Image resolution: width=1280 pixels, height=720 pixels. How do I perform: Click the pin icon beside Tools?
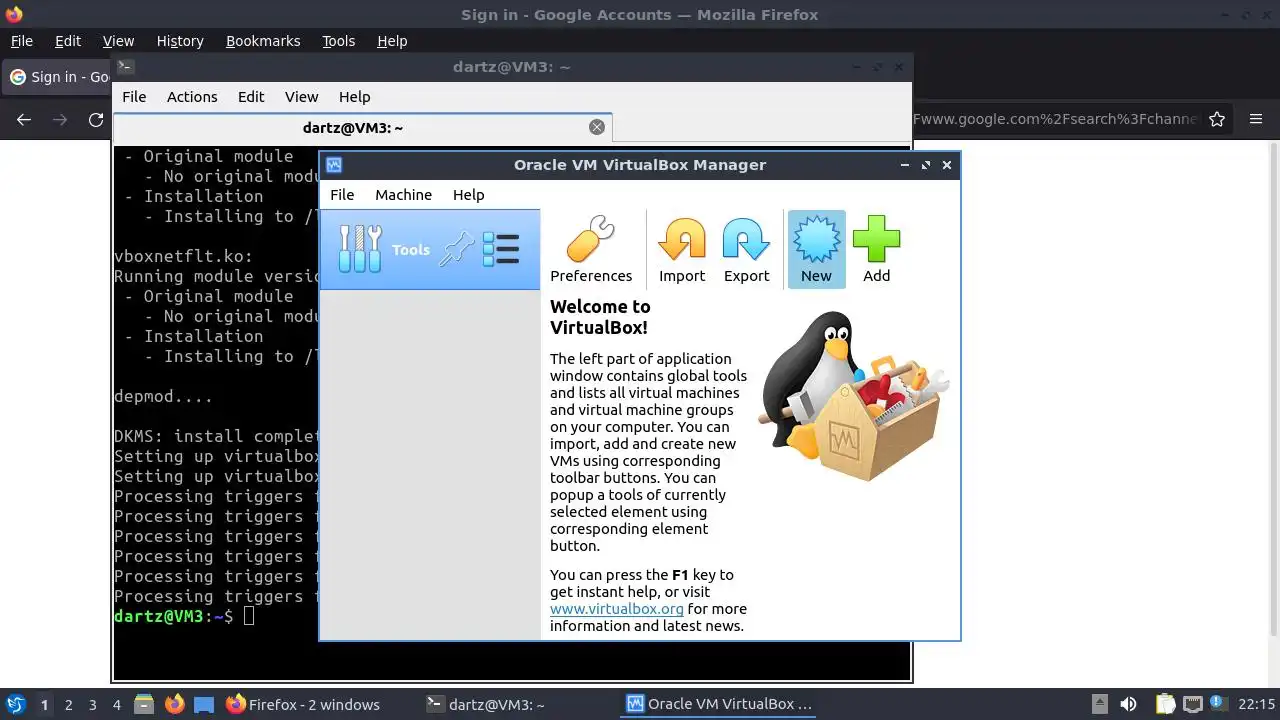click(x=457, y=249)
